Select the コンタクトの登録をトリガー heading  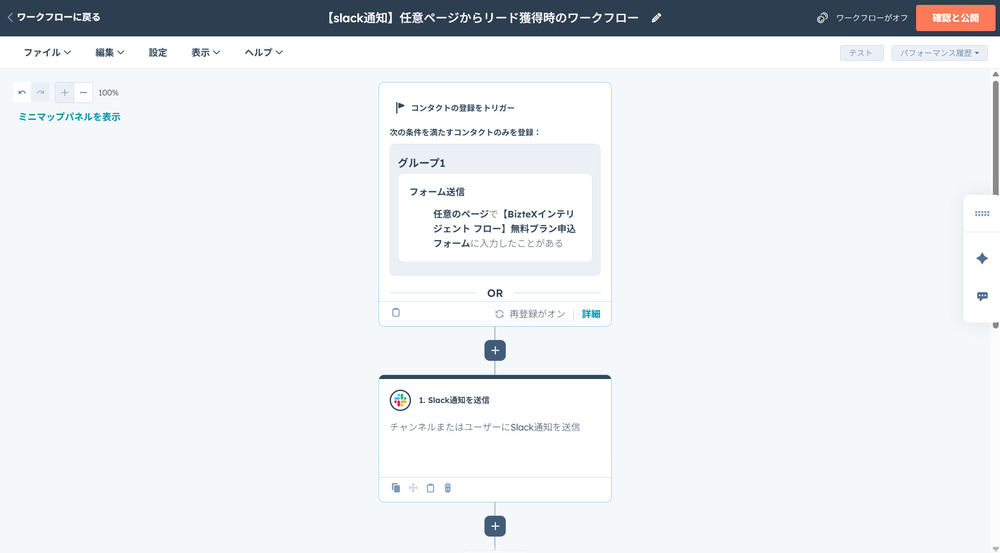click(462, 108)
